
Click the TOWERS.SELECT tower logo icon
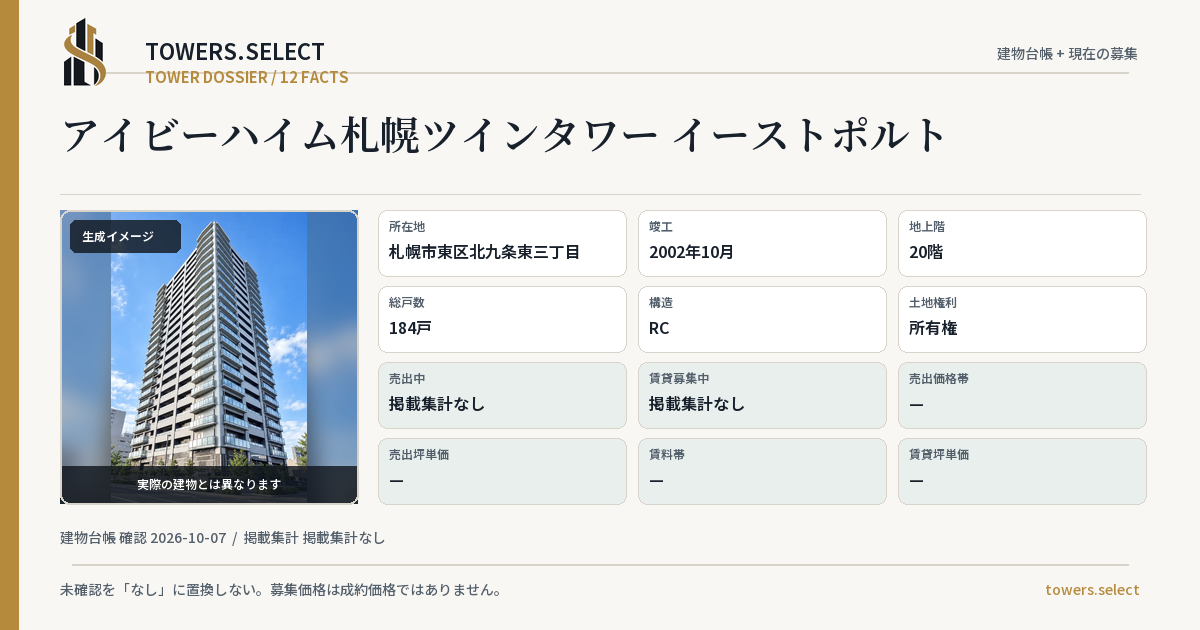[85, 52]
